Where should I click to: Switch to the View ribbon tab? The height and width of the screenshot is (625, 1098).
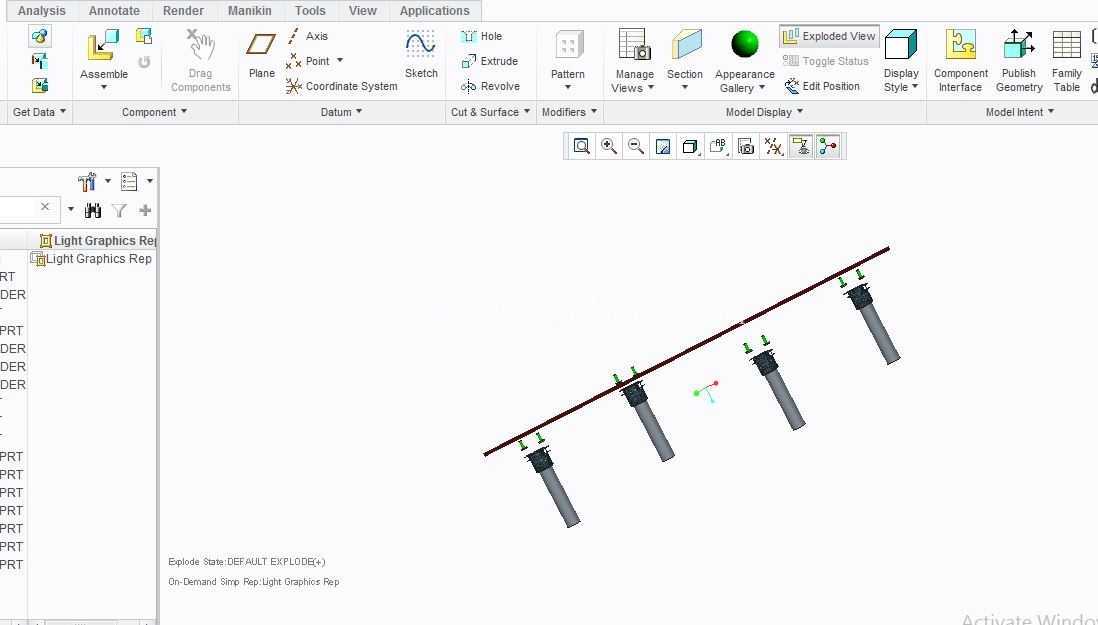(x=363, y=10)
